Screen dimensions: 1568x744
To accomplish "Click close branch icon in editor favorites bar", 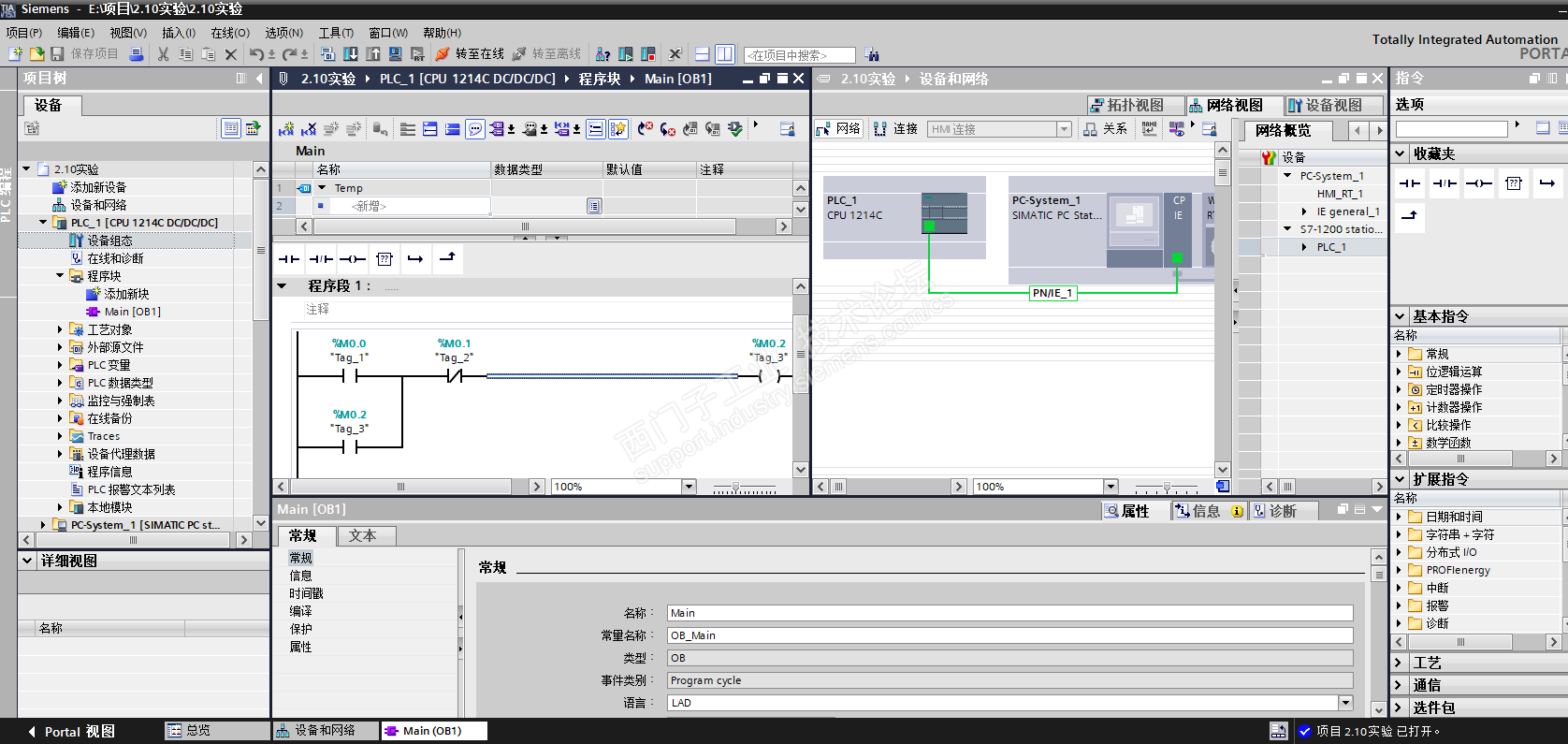I will (x=448, y=257).
